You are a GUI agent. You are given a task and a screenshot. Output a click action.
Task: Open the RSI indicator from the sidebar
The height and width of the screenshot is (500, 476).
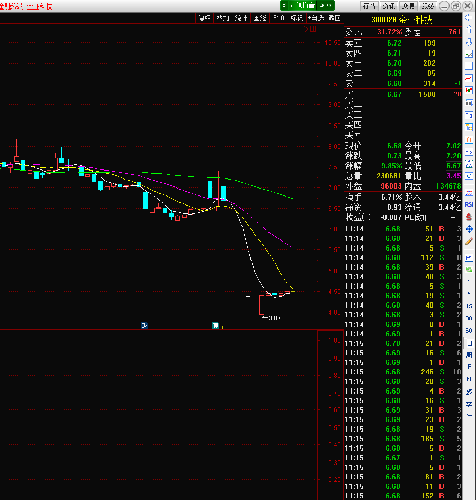(469, 204)
